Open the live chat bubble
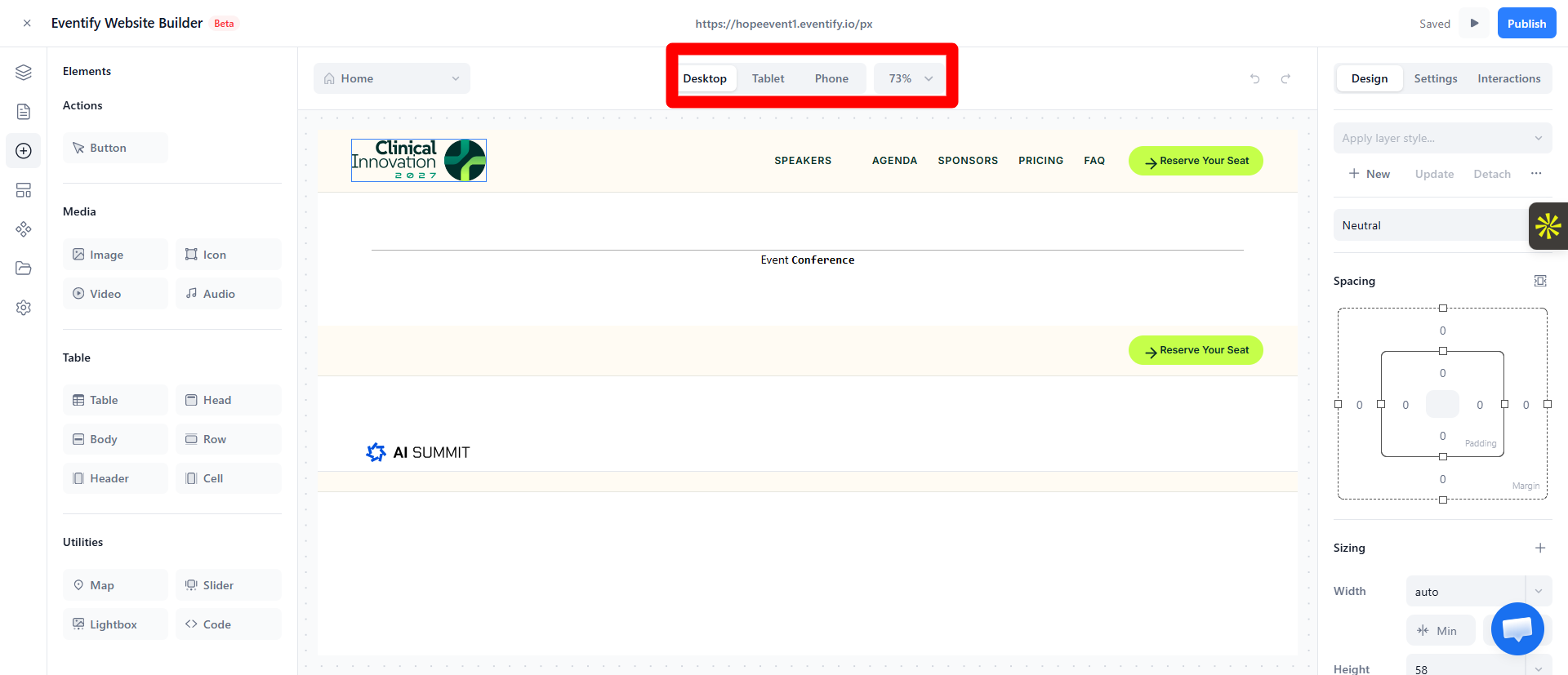The width and height of the screenshot is (1568, 675). (1517, 628)
